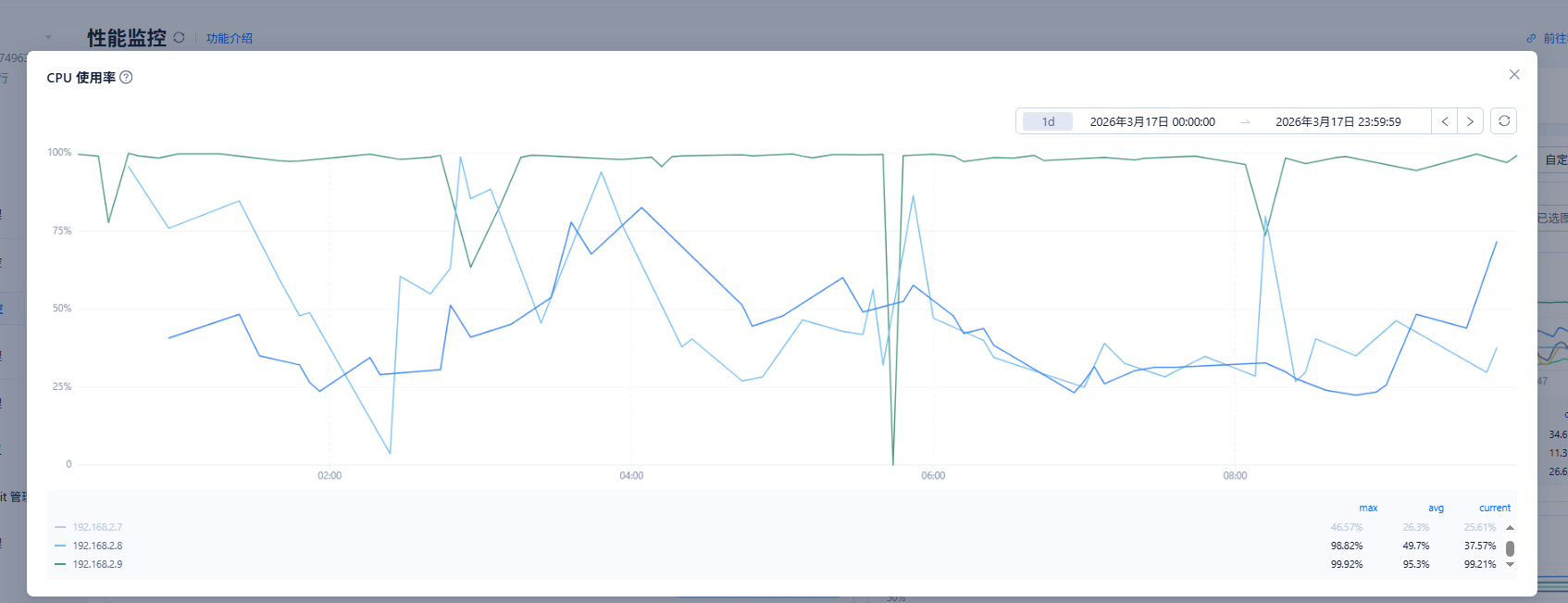Hide the 192.168.2.9 series line
This screenshot has height=603, width=1568.
point(97,564)
